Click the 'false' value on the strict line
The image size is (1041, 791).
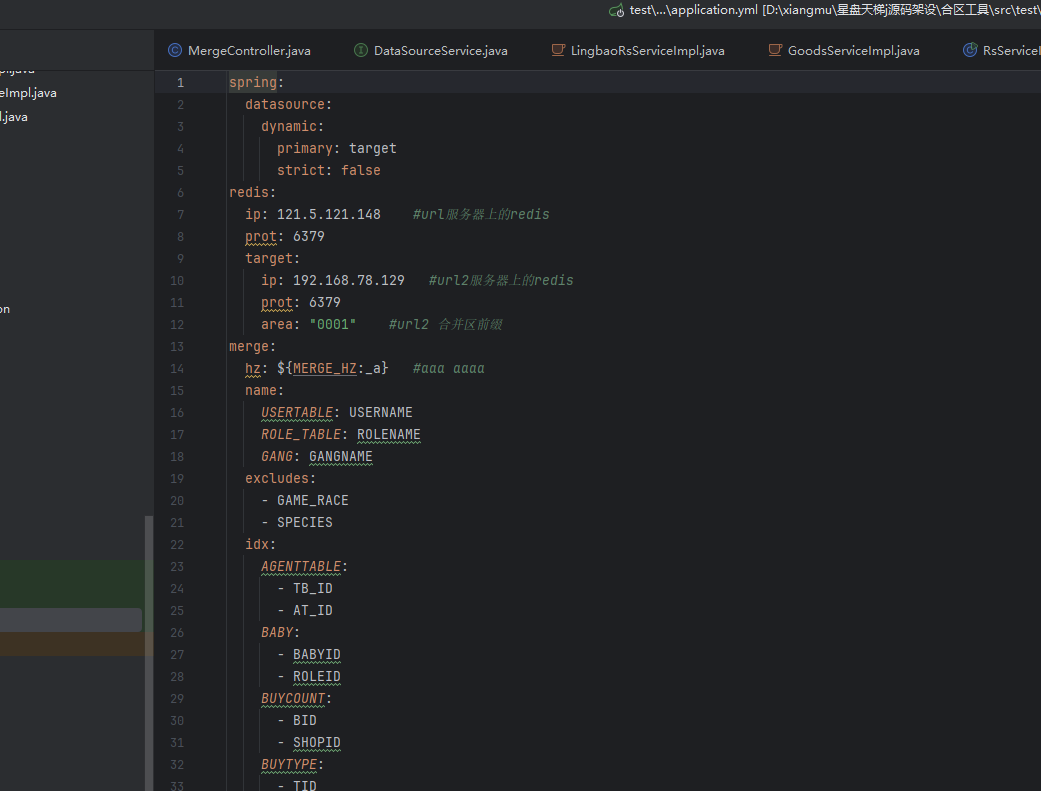[360, 170]
